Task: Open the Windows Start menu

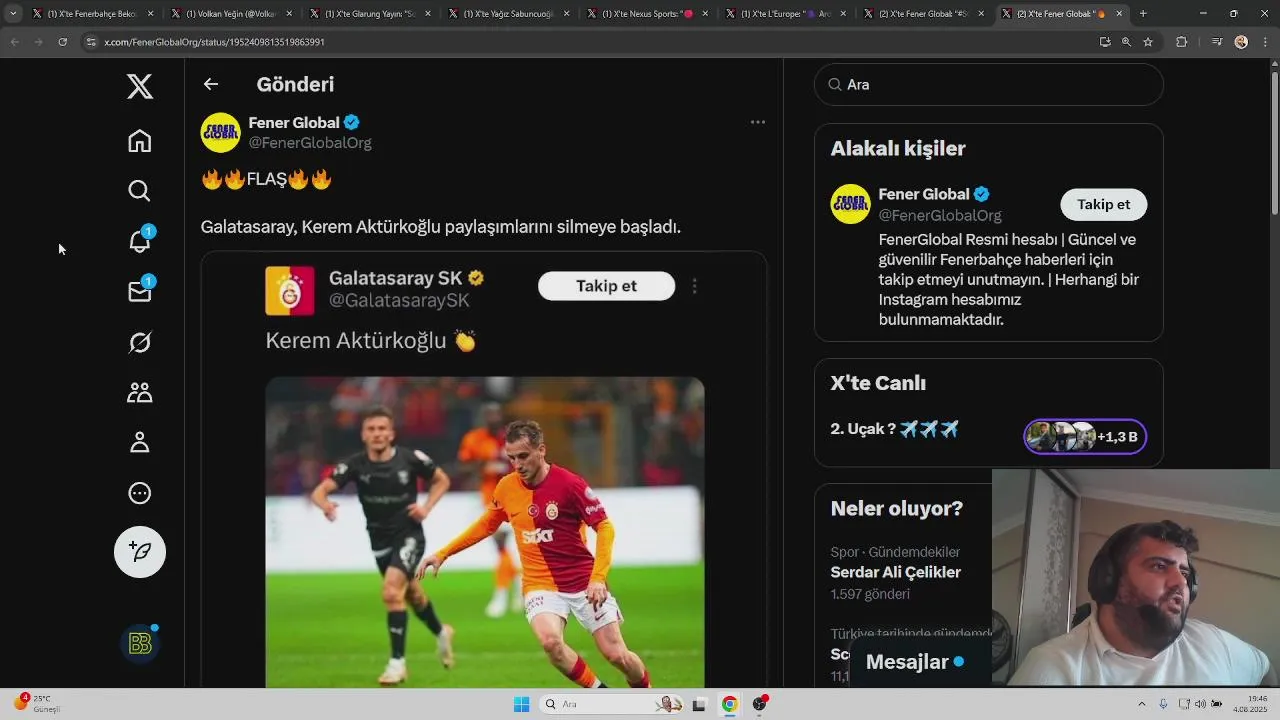Action: point(521,704)
